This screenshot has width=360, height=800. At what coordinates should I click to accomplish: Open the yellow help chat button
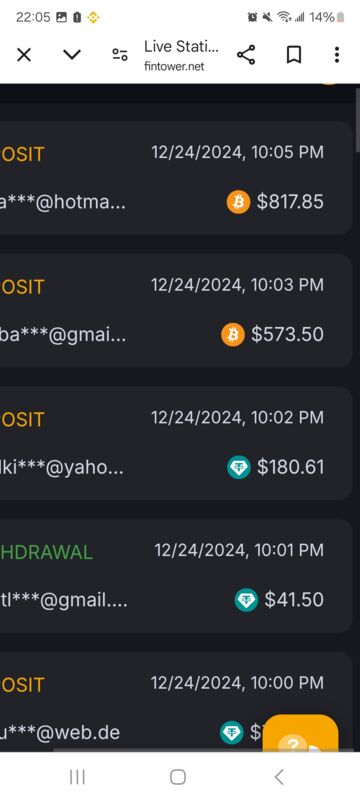tap(300, 733)
